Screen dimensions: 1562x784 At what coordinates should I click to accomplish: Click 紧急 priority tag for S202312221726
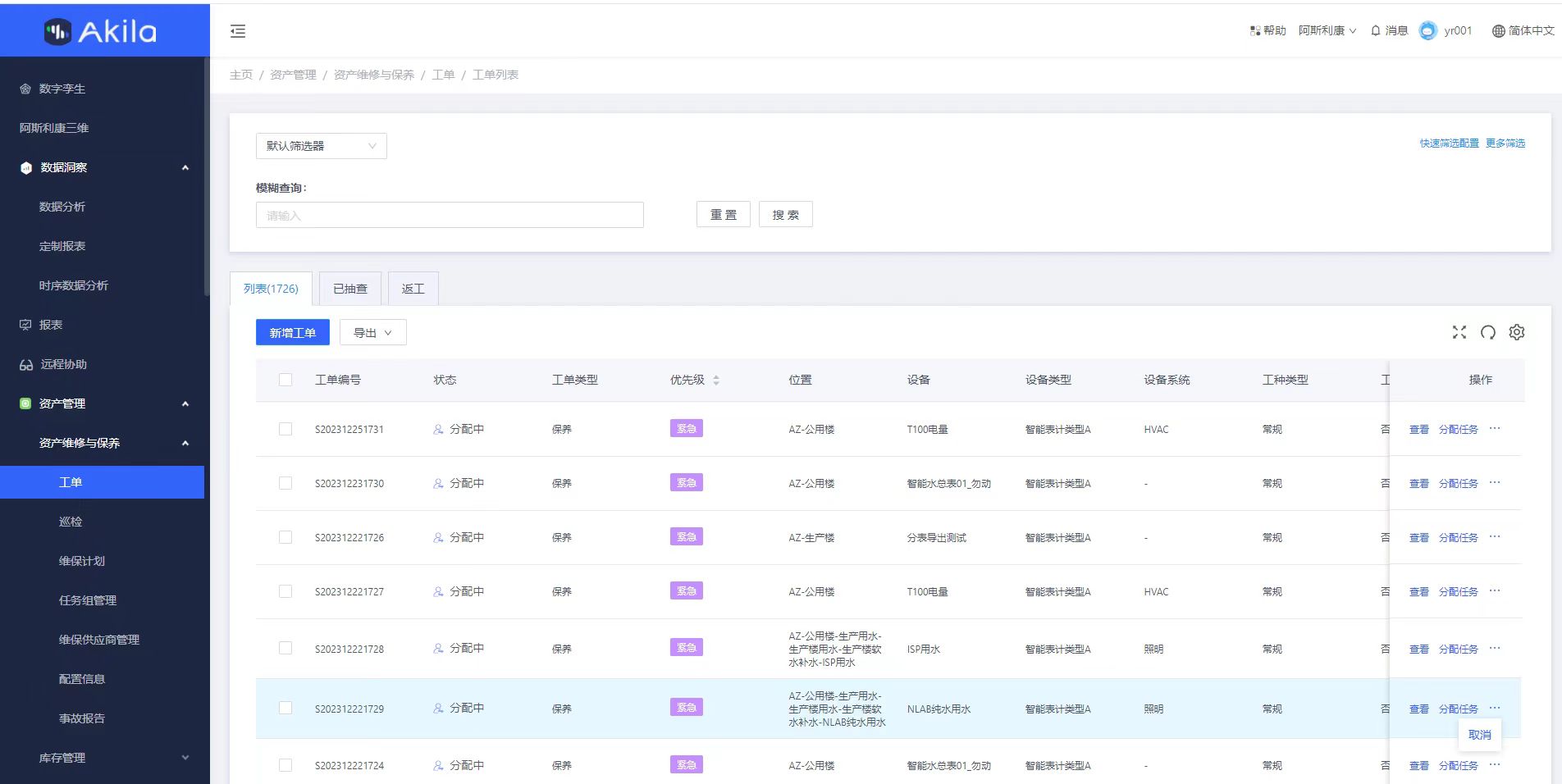687,536
